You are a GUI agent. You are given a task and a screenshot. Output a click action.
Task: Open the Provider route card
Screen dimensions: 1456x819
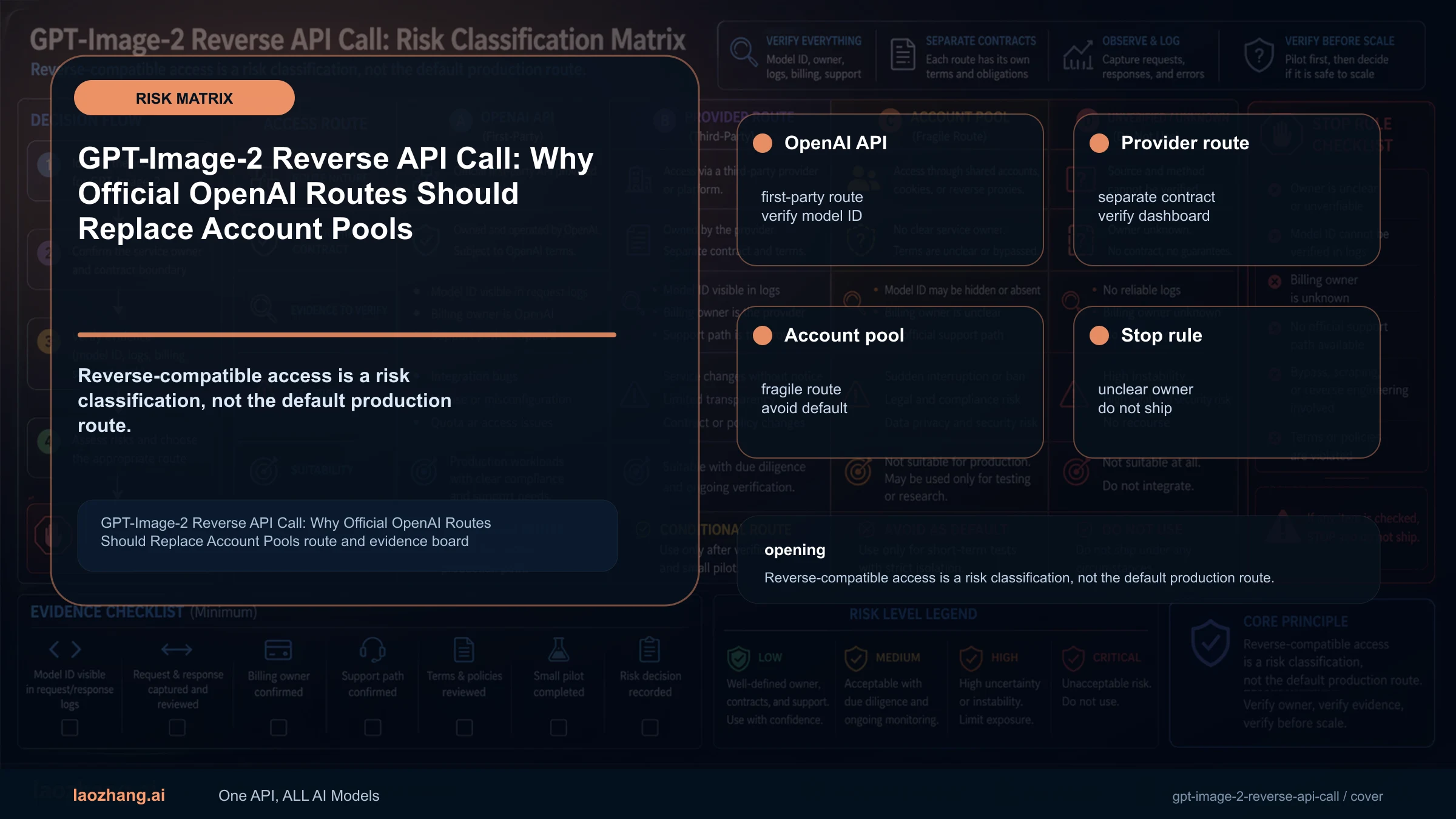pyautogui.click(x=1227, y=190)
